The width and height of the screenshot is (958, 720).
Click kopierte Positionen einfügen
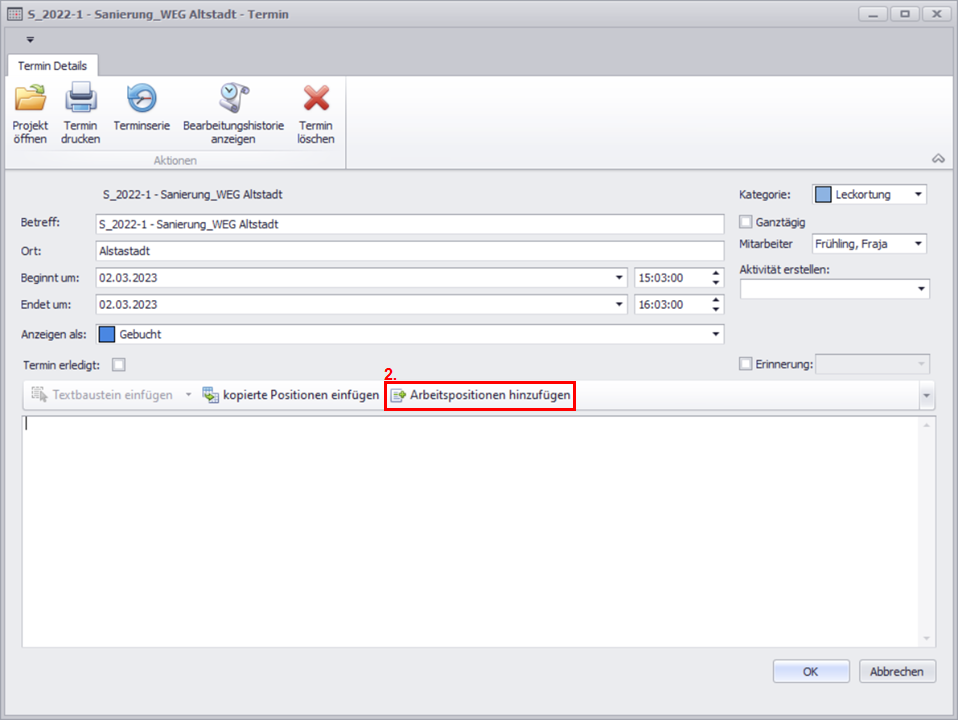[x=290, y=396]
